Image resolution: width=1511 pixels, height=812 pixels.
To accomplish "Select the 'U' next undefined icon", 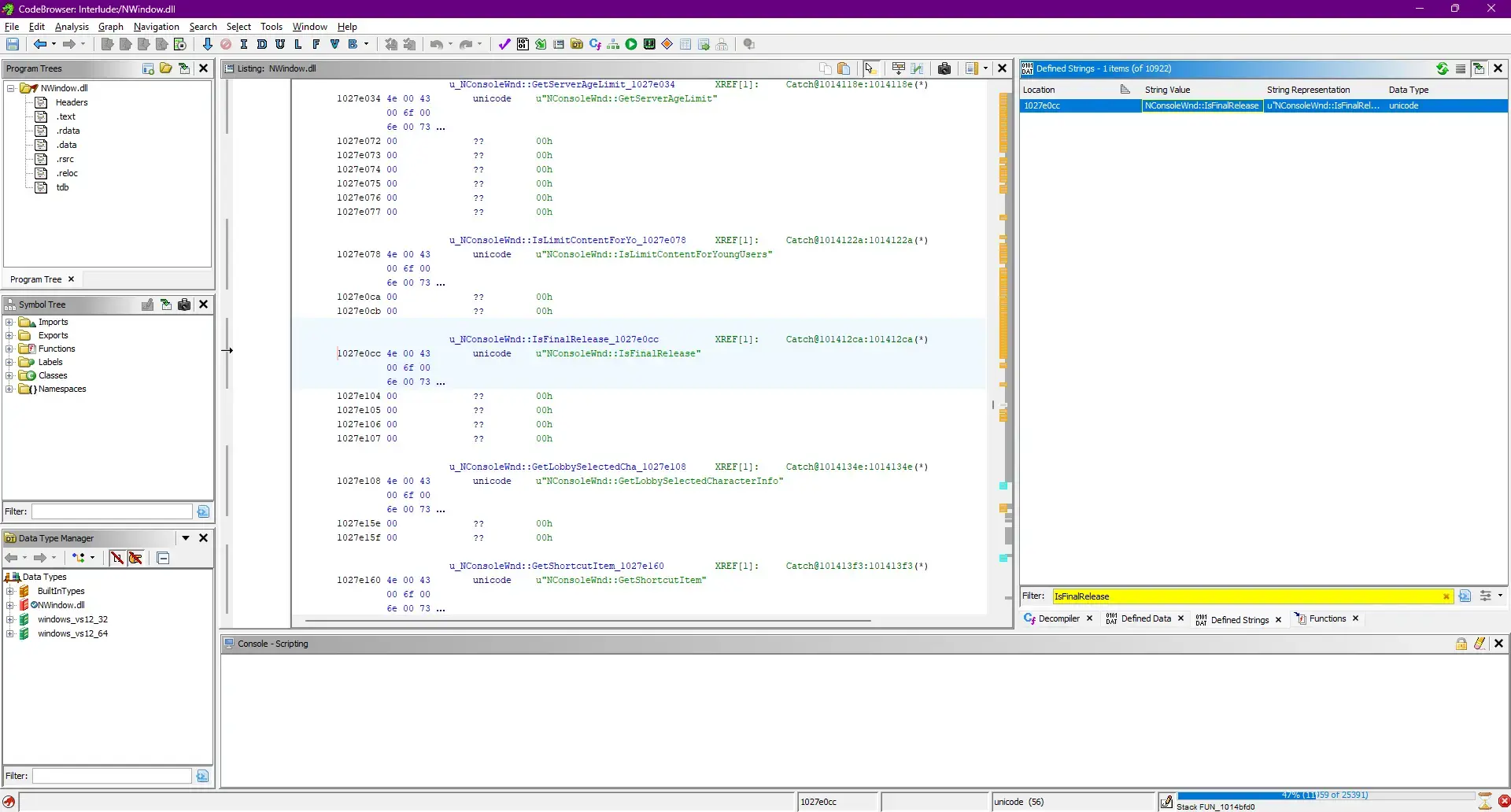I will click(x=280, y=45).
